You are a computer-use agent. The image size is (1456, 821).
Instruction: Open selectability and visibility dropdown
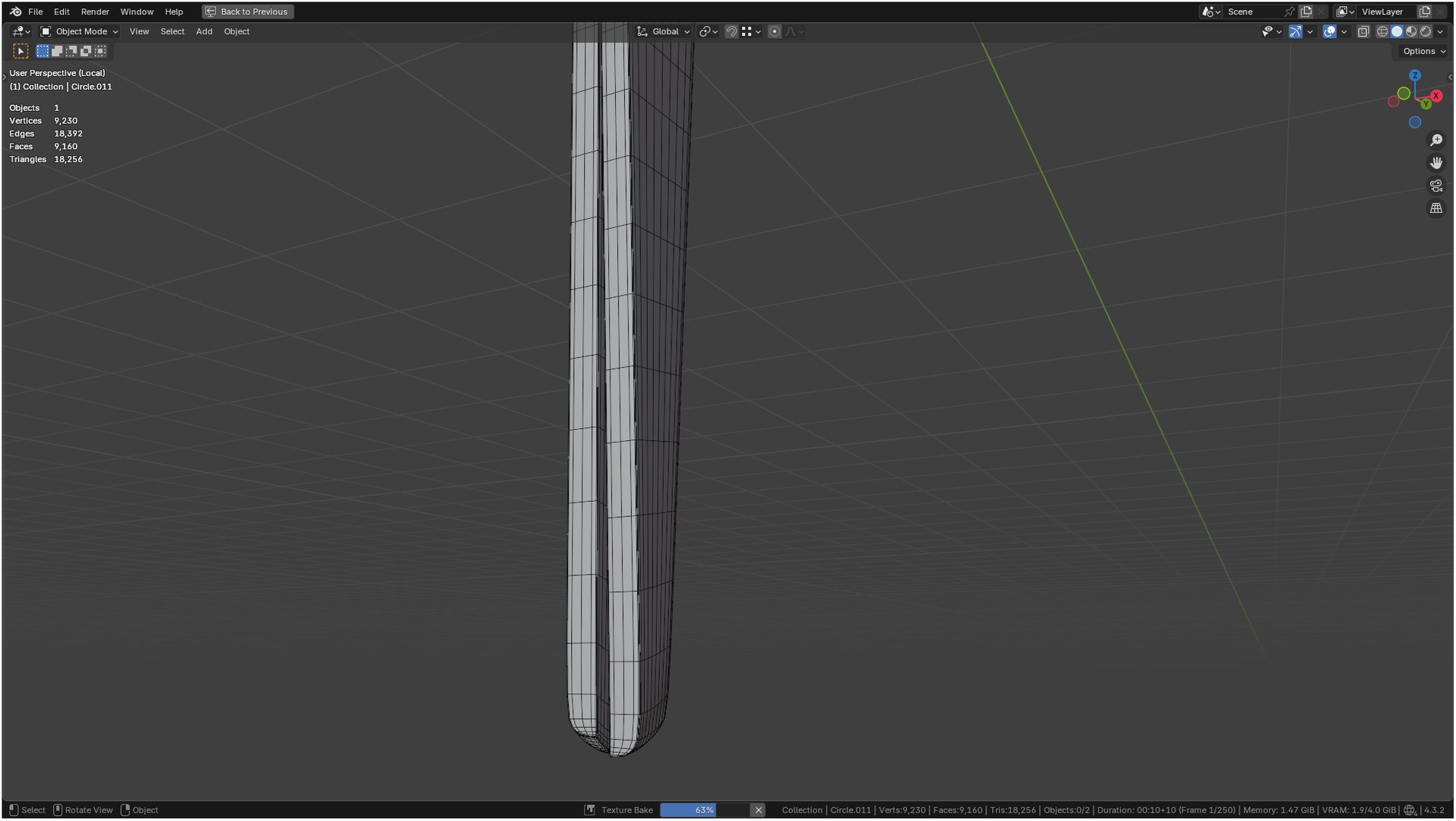[1271, 31]
